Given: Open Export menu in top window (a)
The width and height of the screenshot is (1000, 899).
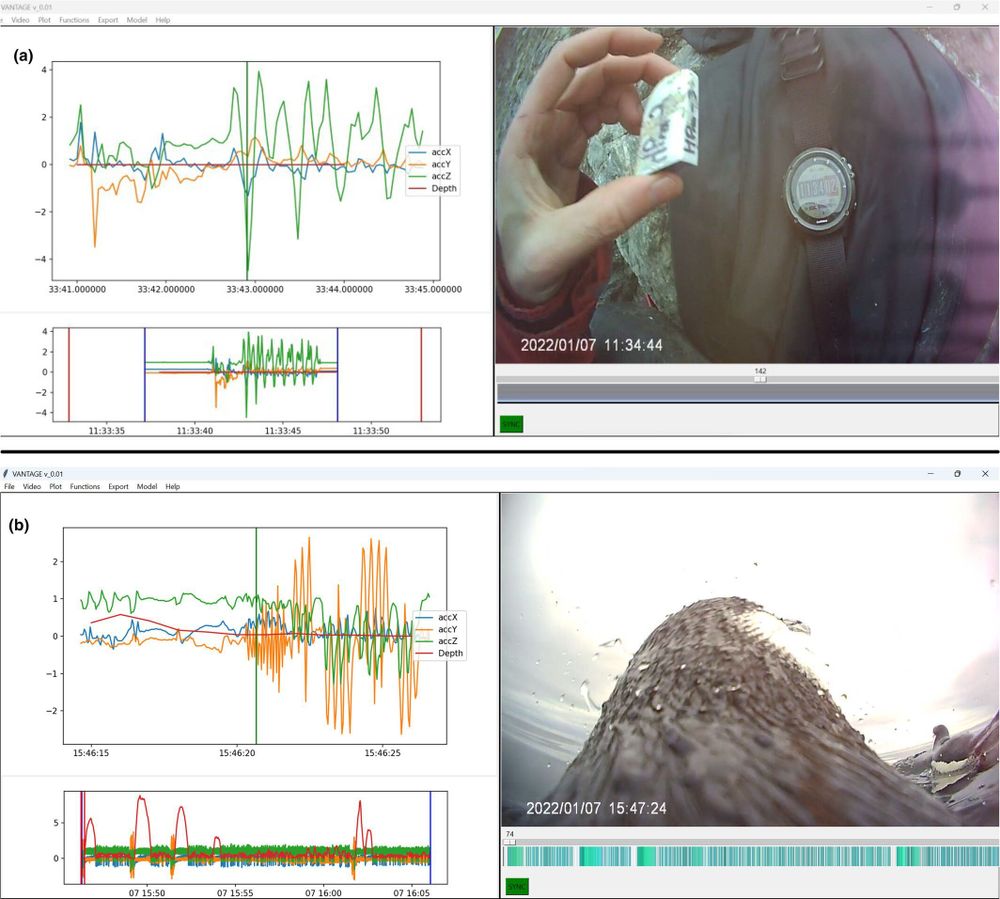Looking at the screenshot, I should tap(108, 20).
